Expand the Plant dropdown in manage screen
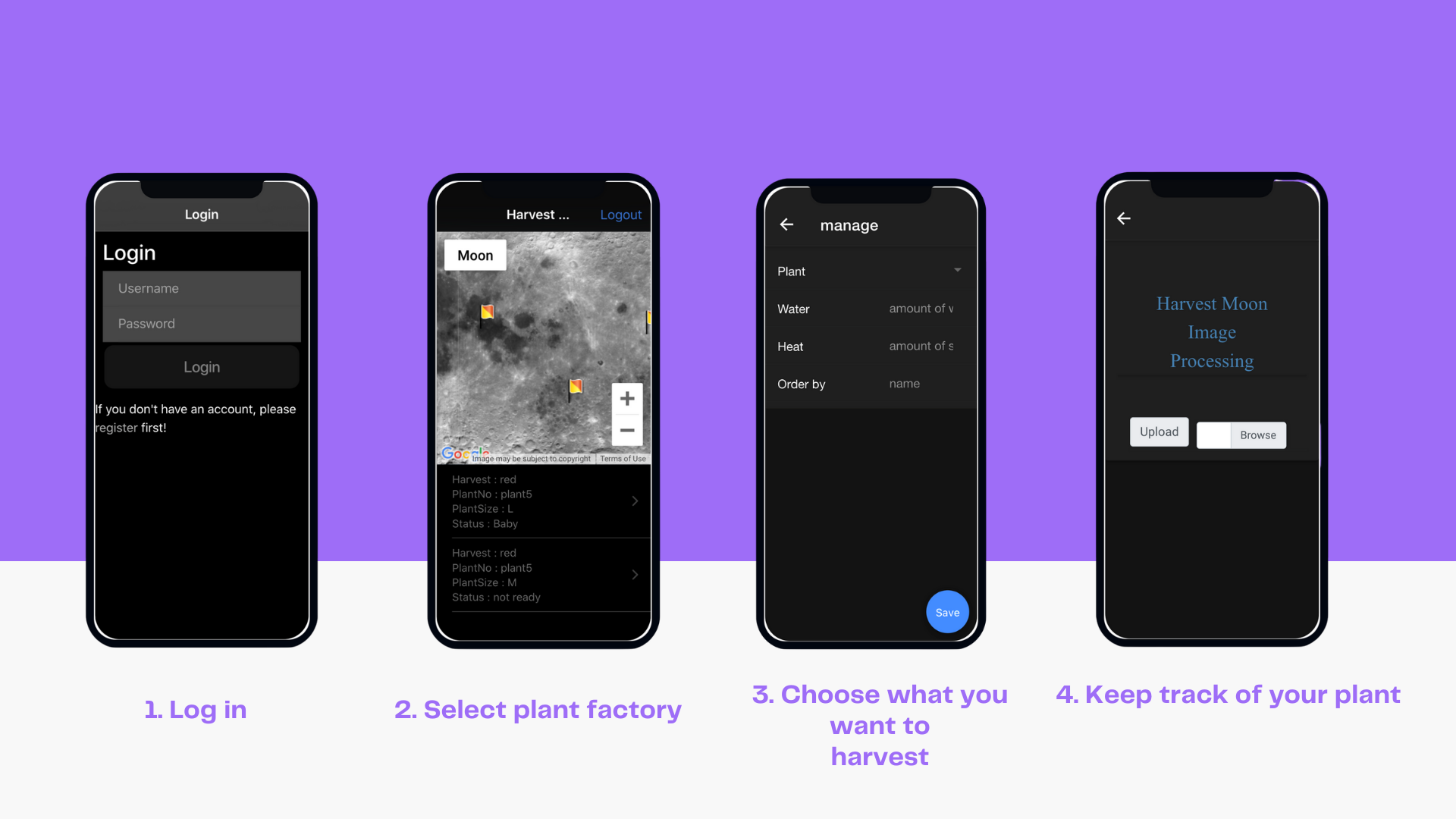 pos(957,270)
